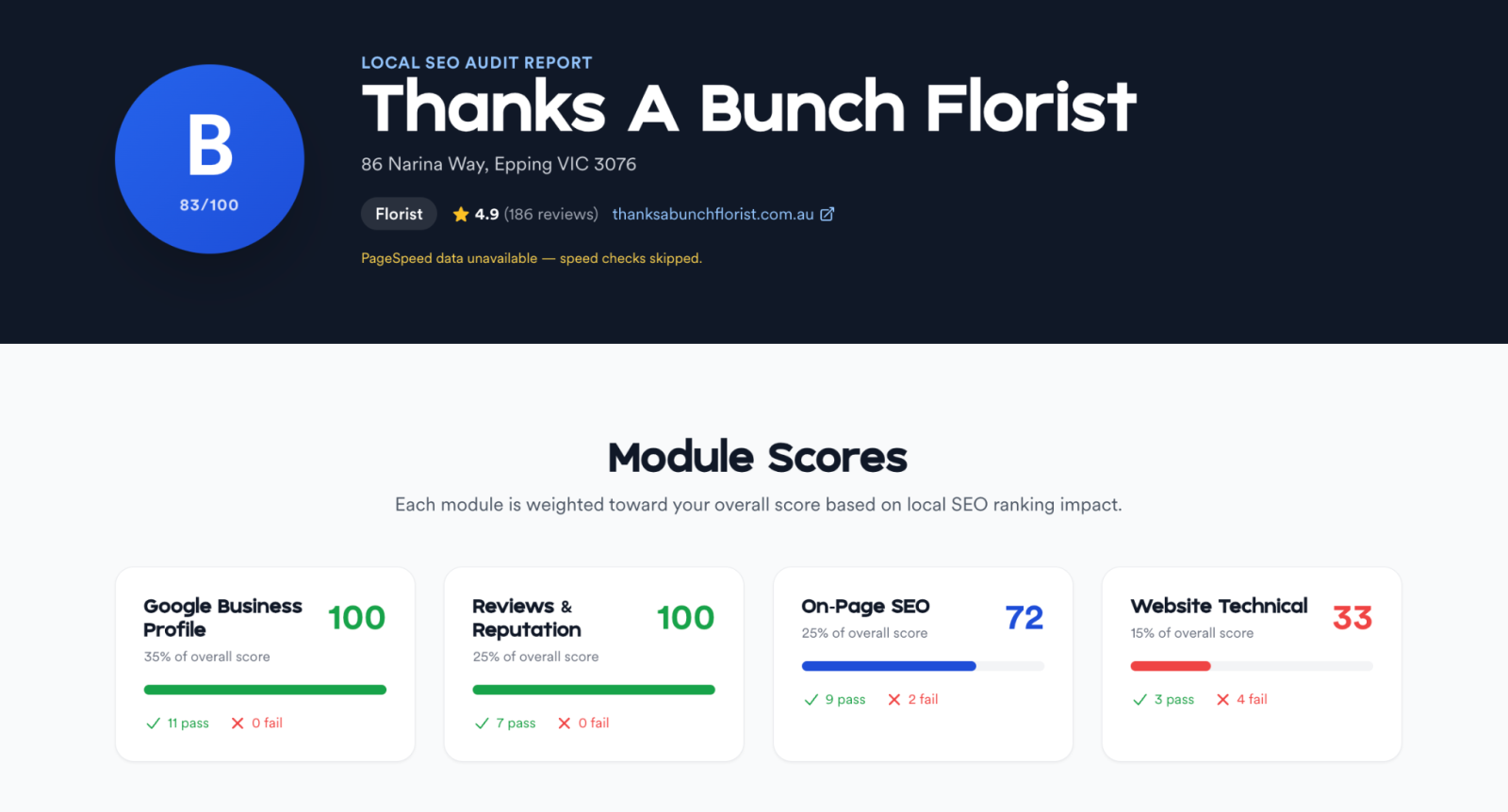The height and width of the screenshot is (812, 1508).
Task: Click the On-Page SEO card title
Action: coord(865,606)
